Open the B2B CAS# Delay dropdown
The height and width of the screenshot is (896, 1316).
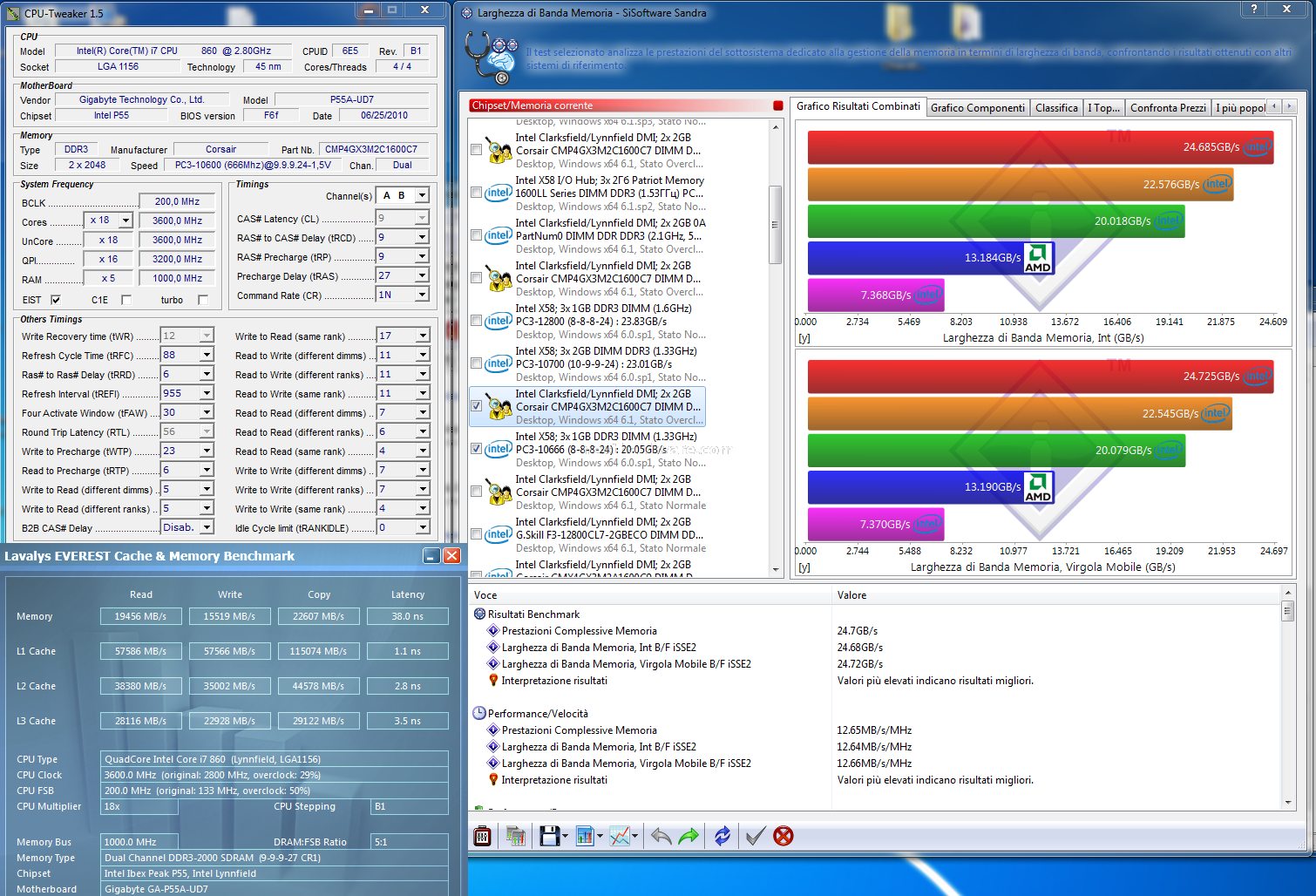coord(207,527)
